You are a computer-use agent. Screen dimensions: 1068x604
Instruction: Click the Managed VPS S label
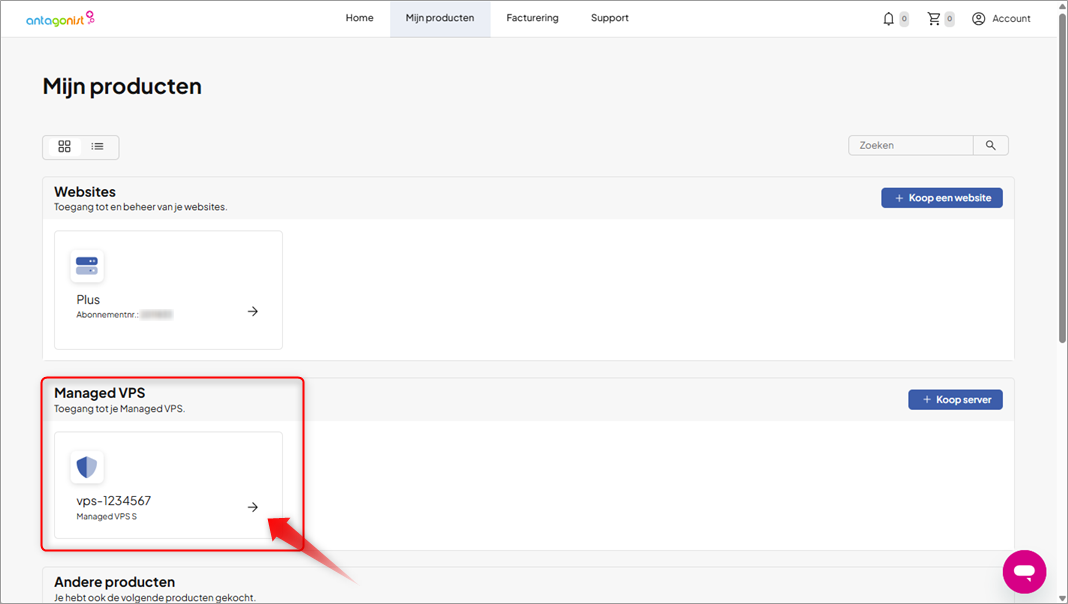[x=106, y=517]
